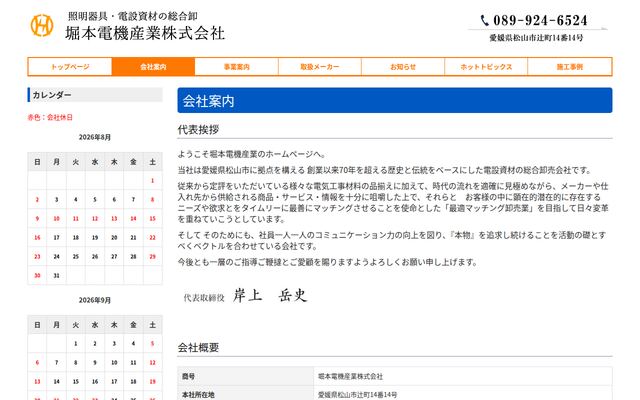Viewport: 640px width, 400px height.
Task: Click the 土 header of the August calendar
Action: (x=152, y=162)
